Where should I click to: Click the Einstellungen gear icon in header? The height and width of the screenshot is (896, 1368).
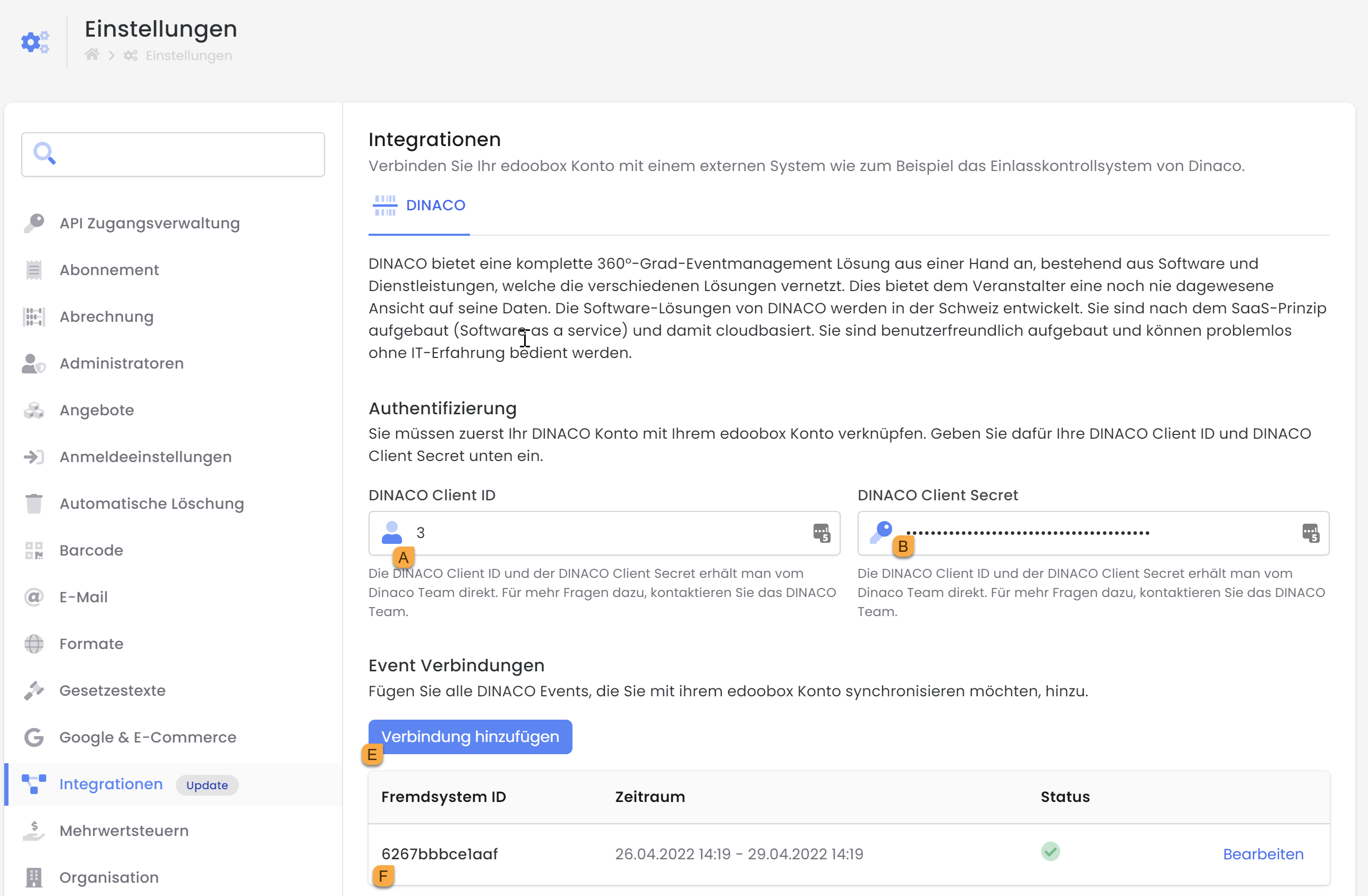35,42
